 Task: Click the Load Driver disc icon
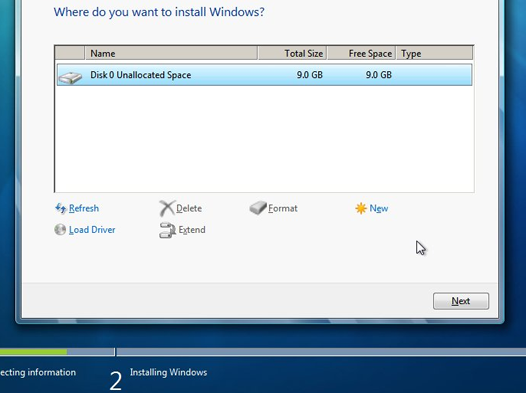[60, 230]
